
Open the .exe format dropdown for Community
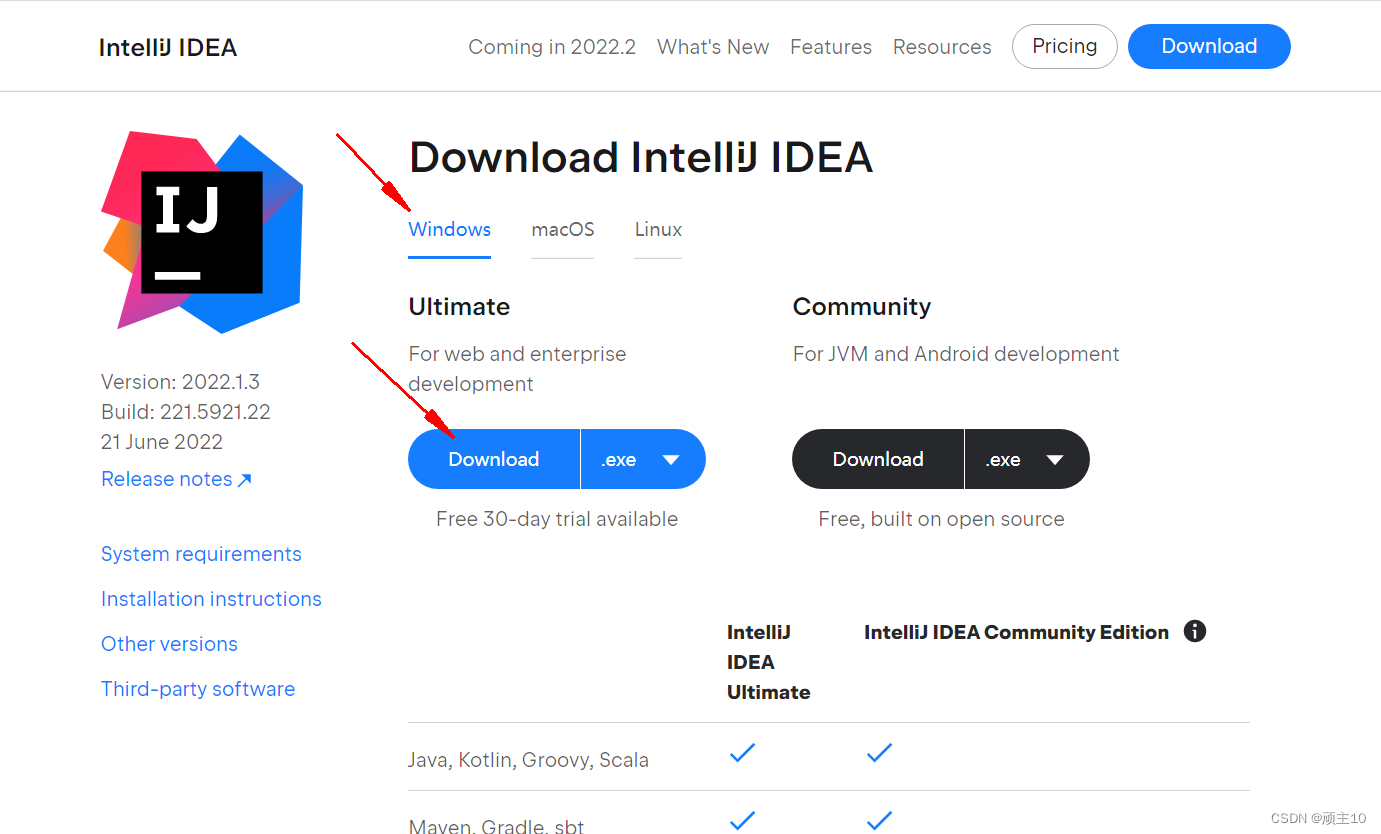(x=1027, y=459)
